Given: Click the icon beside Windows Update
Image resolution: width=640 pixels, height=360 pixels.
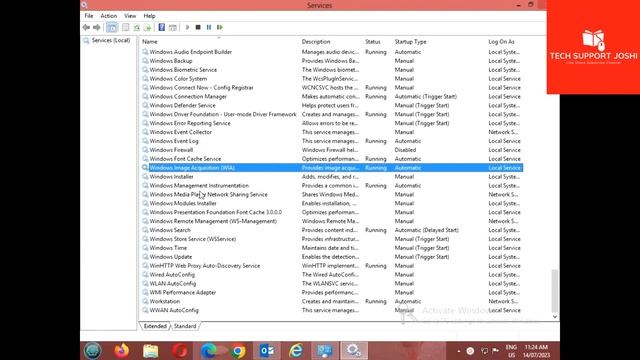Looking at the screenshot, I should pos(145,257).
